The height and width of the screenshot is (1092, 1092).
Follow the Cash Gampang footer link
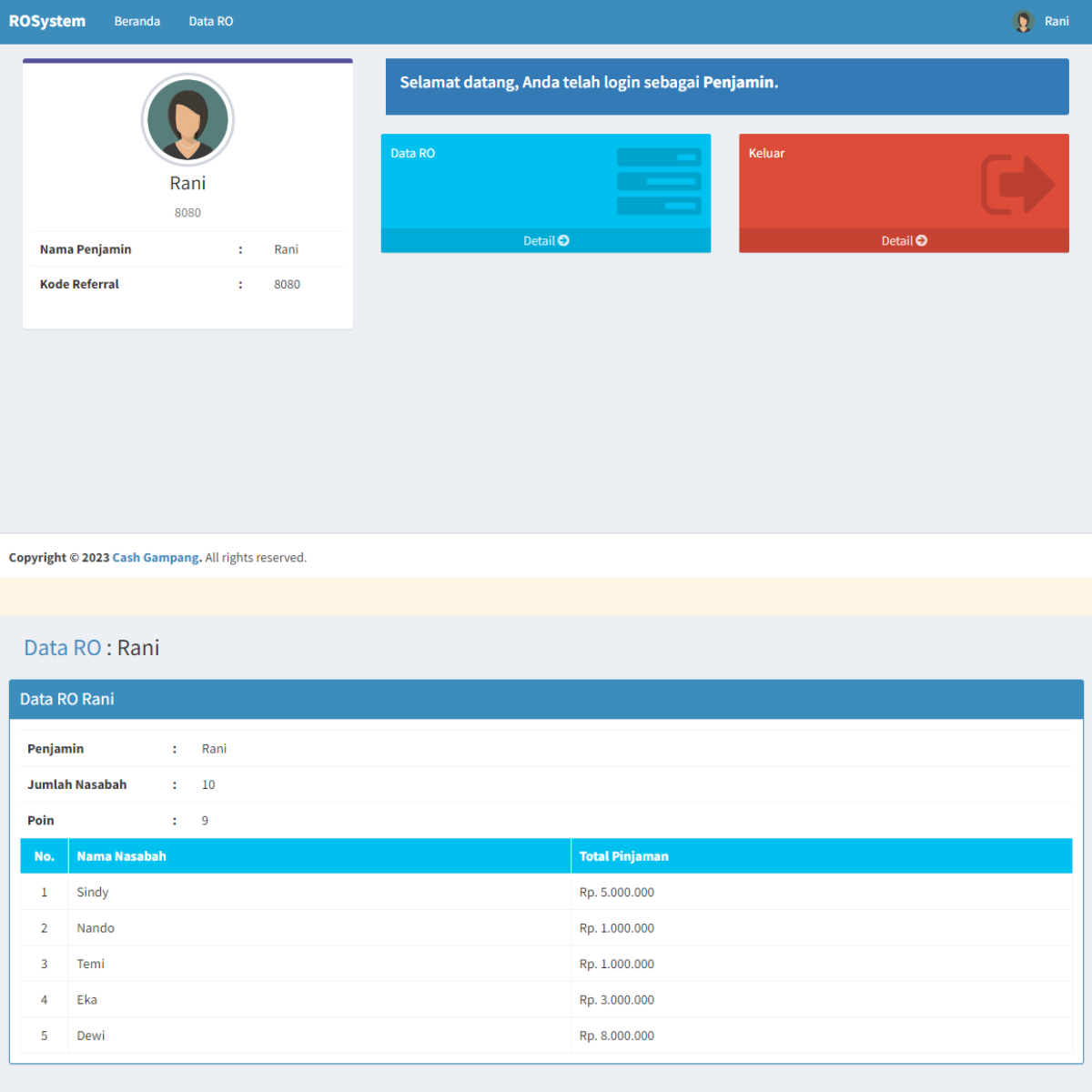[156, 558]
